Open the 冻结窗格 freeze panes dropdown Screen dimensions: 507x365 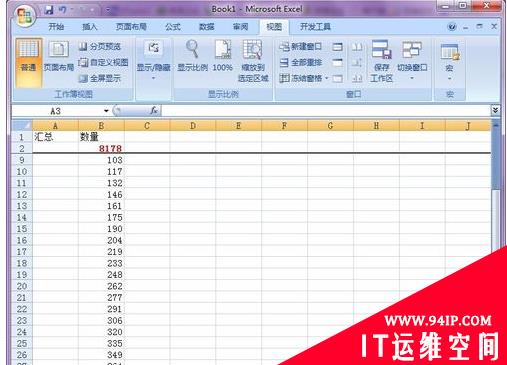coord(304,78)
